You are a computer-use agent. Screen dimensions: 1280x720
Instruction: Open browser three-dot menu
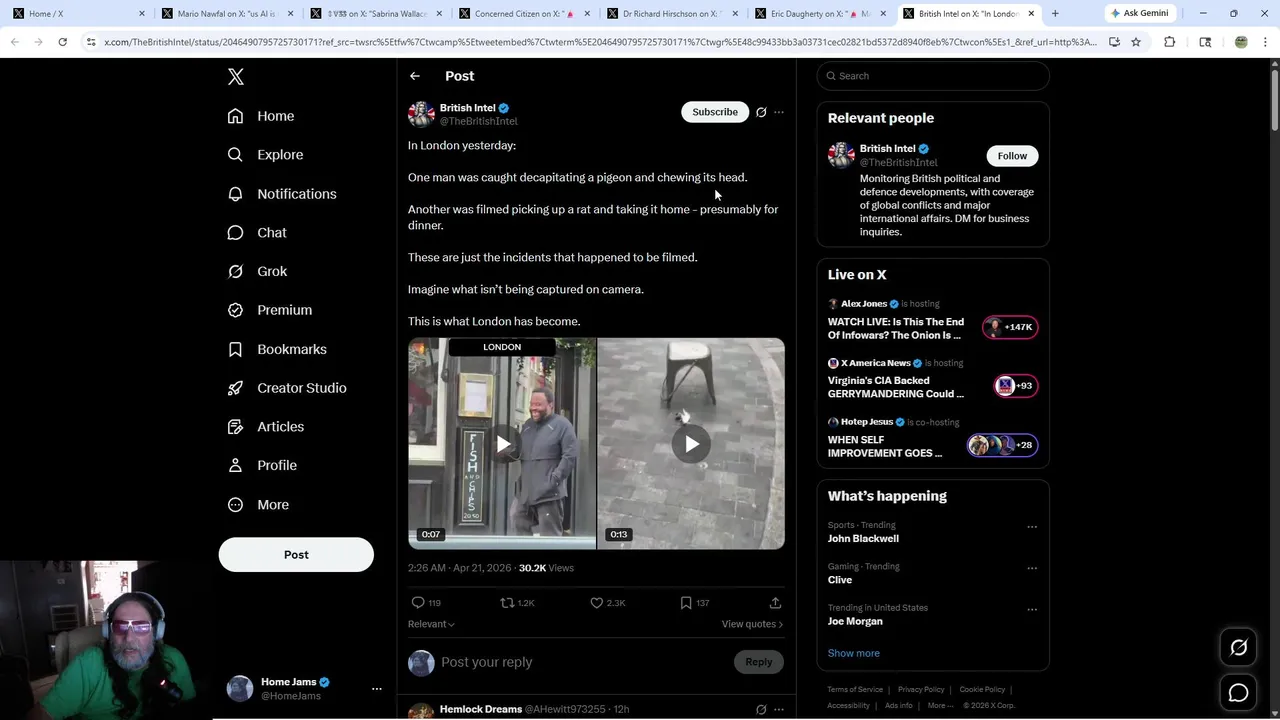pyautogui.click(x=1266, y=42)
